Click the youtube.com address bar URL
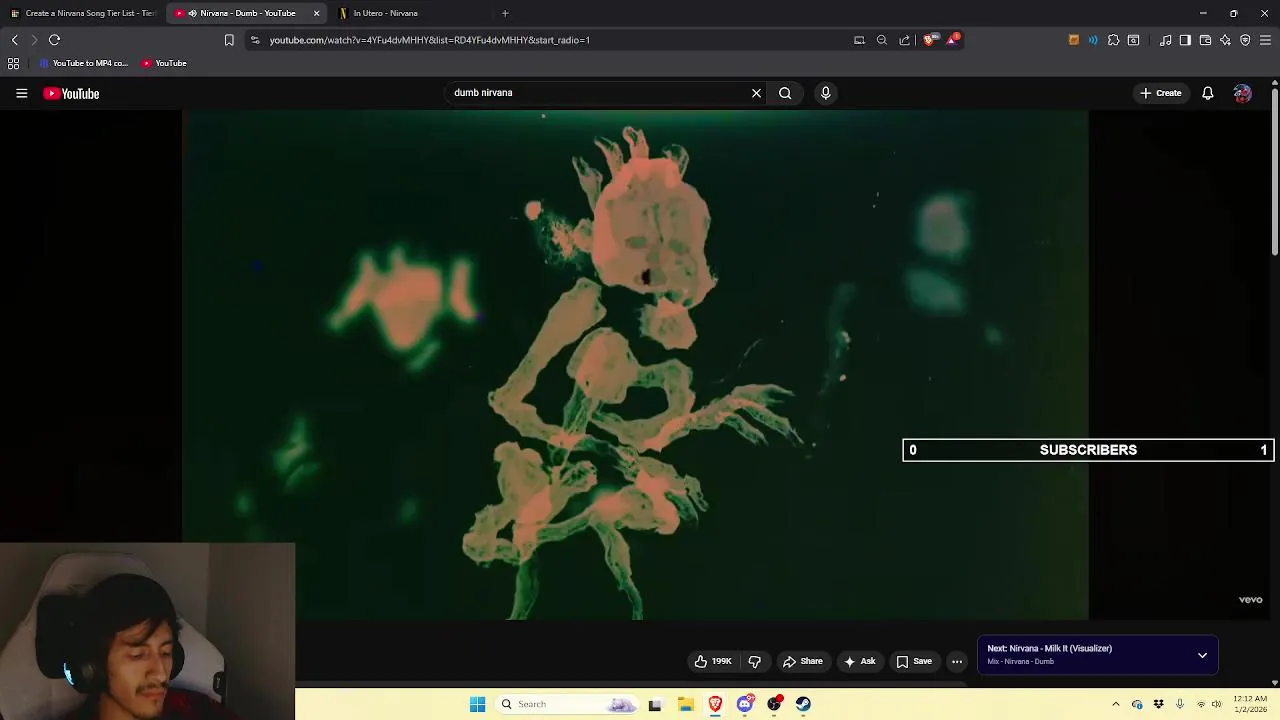This screenshot has width=1280, height=720. (430, 40)
